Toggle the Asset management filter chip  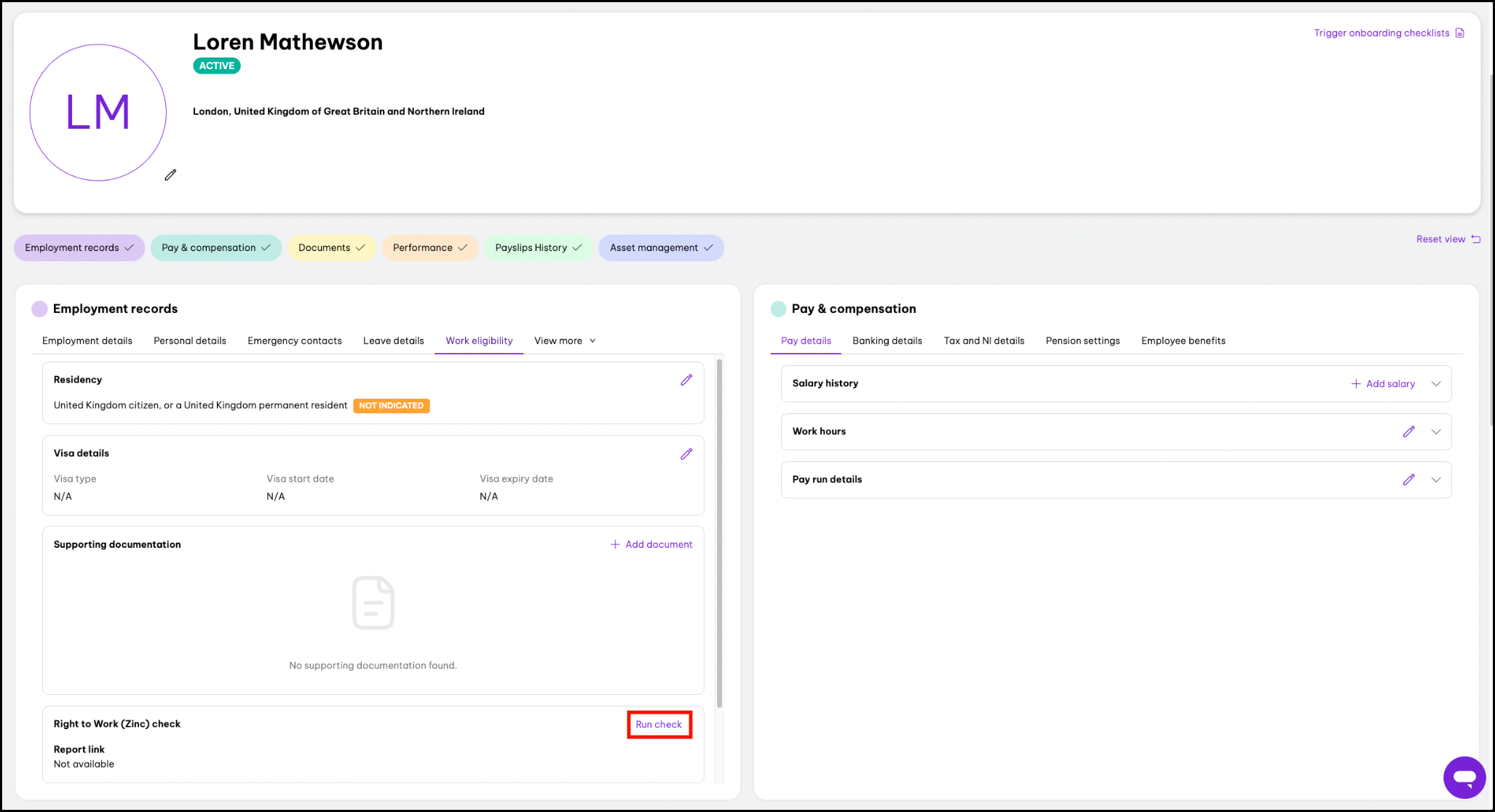coord(660,248)
